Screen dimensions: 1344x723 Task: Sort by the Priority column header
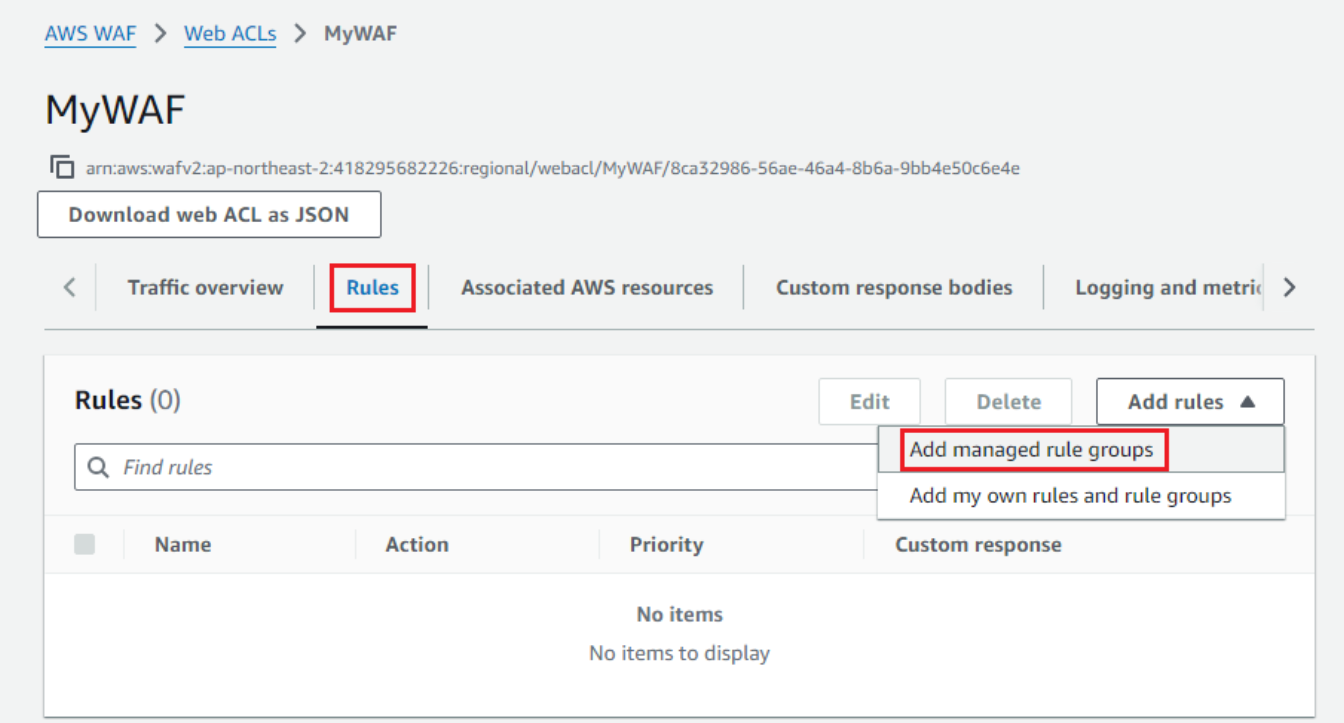pos(666,545)
